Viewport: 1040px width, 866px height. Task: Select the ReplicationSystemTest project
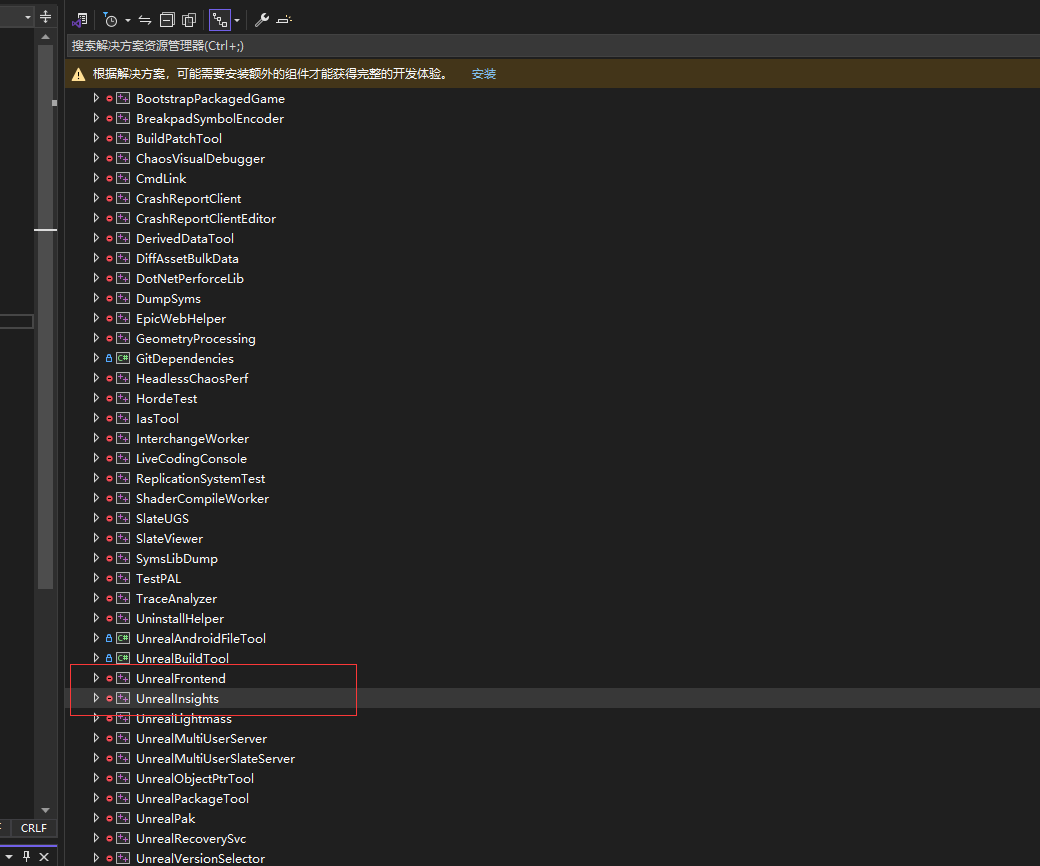pyautogui.click(x=200, y=479)
